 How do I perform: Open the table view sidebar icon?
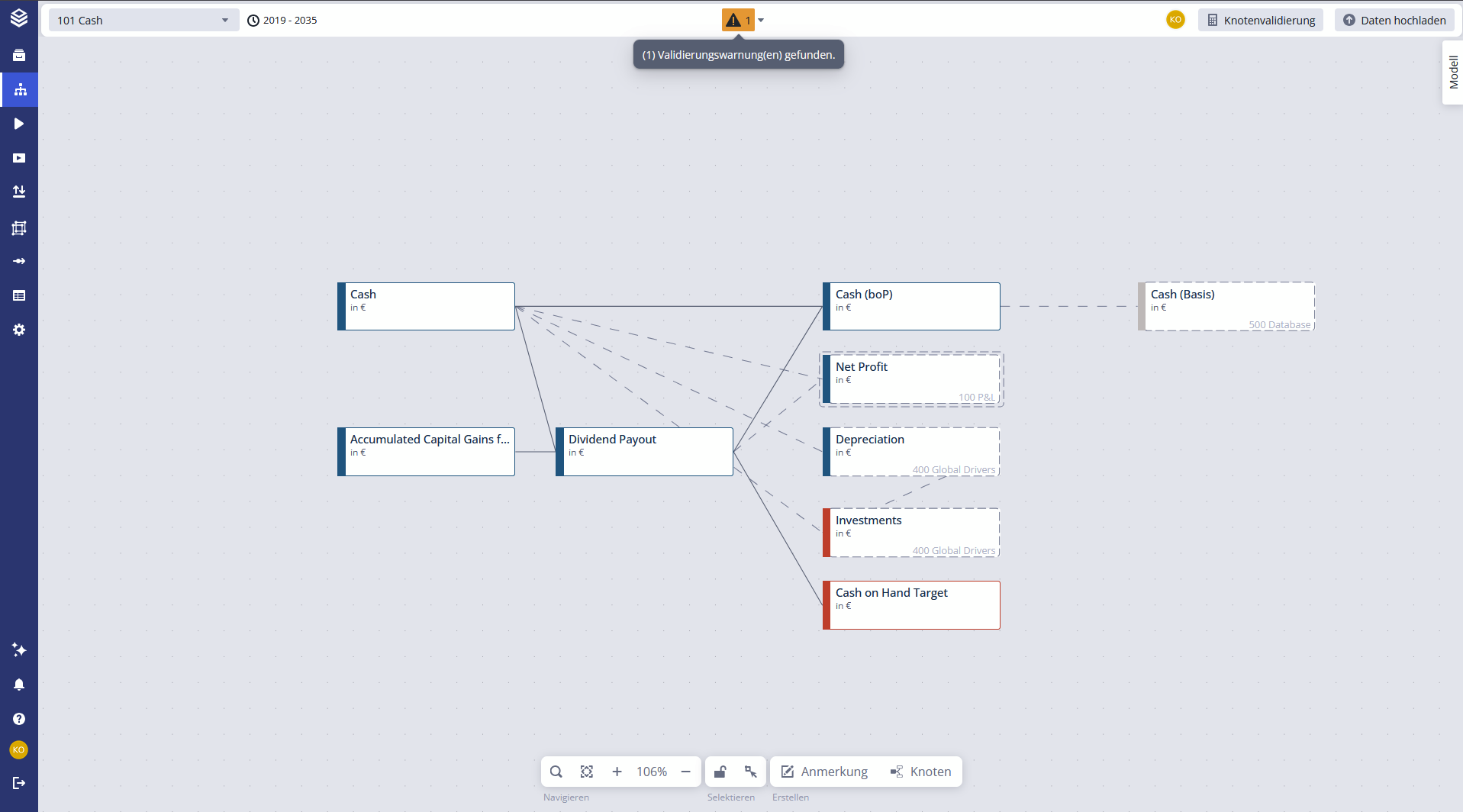point(19,295)
